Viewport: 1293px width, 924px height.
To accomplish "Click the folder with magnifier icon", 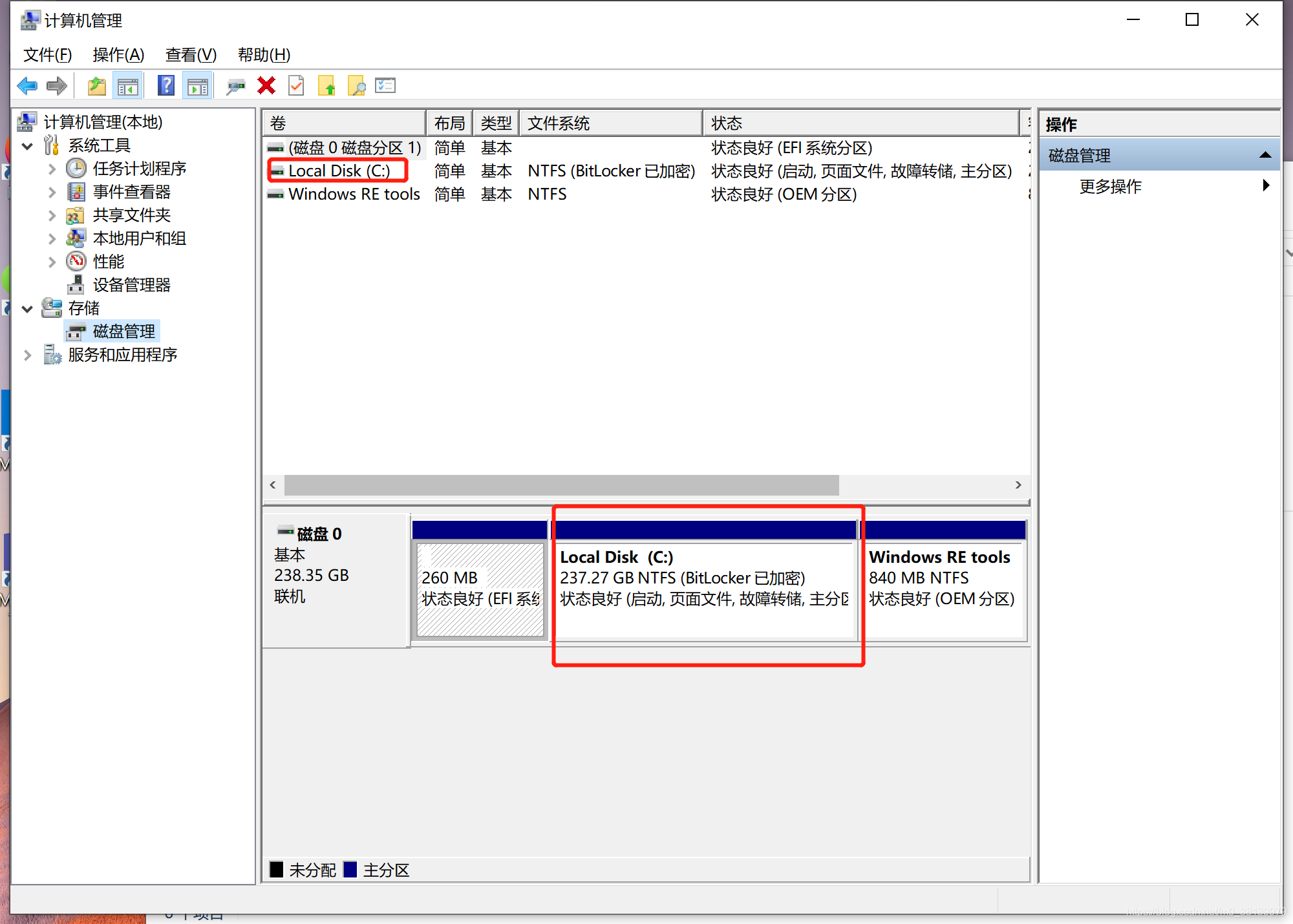I will pos(356,85).
